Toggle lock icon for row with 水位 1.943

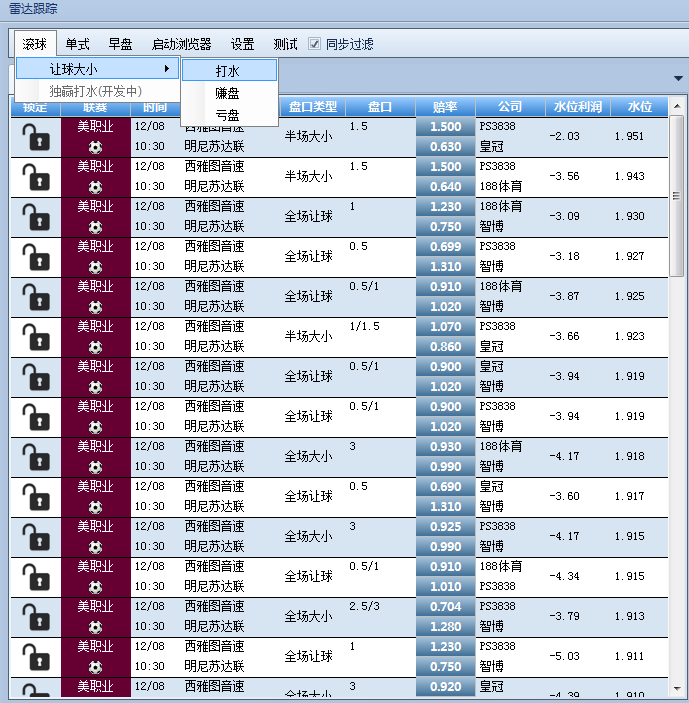pyautogui.click(x=36, y=177)
